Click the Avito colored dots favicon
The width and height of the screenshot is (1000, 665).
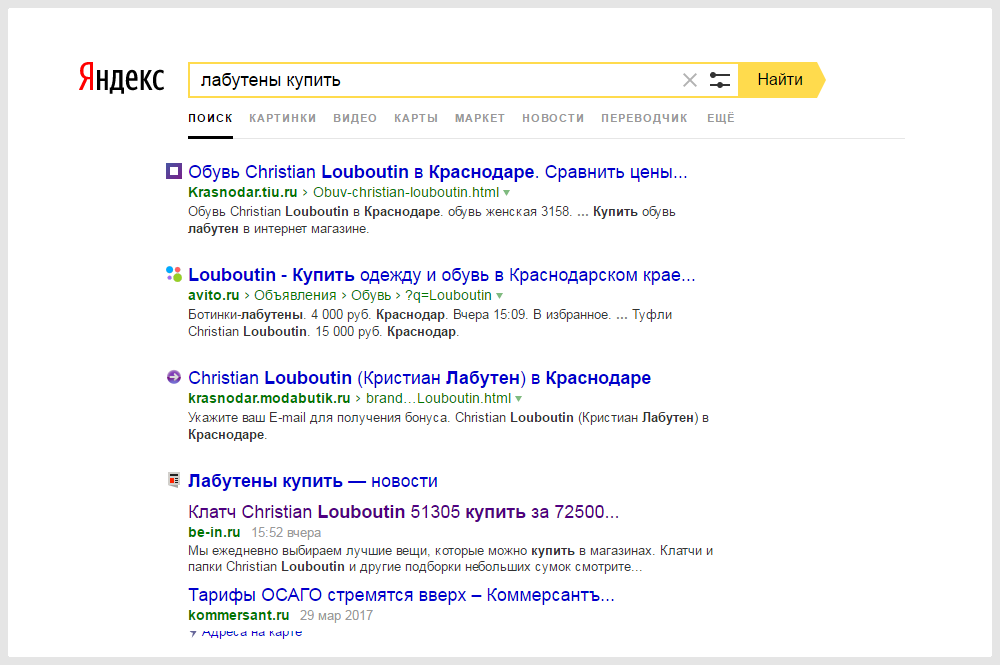(173, 274)
